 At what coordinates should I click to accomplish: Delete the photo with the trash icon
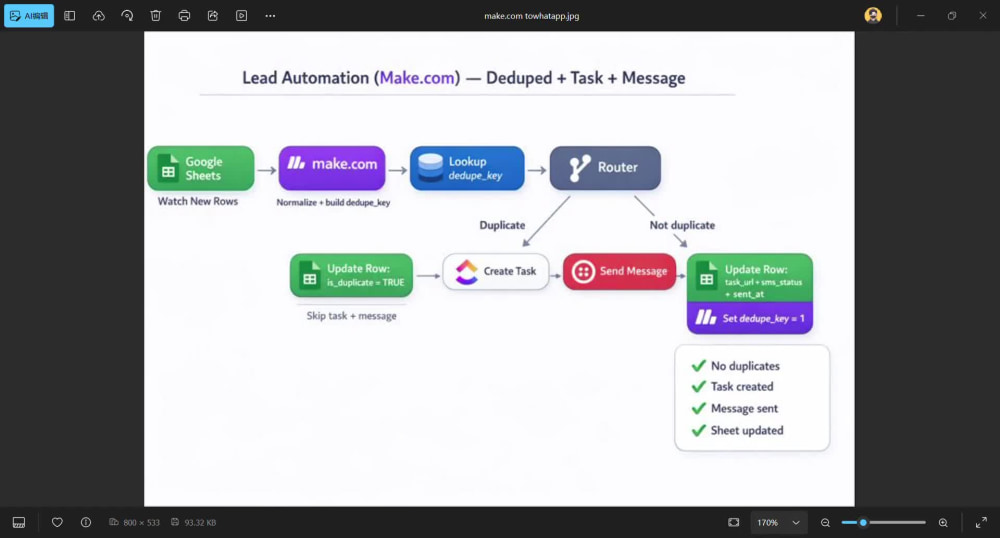pyautogui.click(x=156, y=16)
